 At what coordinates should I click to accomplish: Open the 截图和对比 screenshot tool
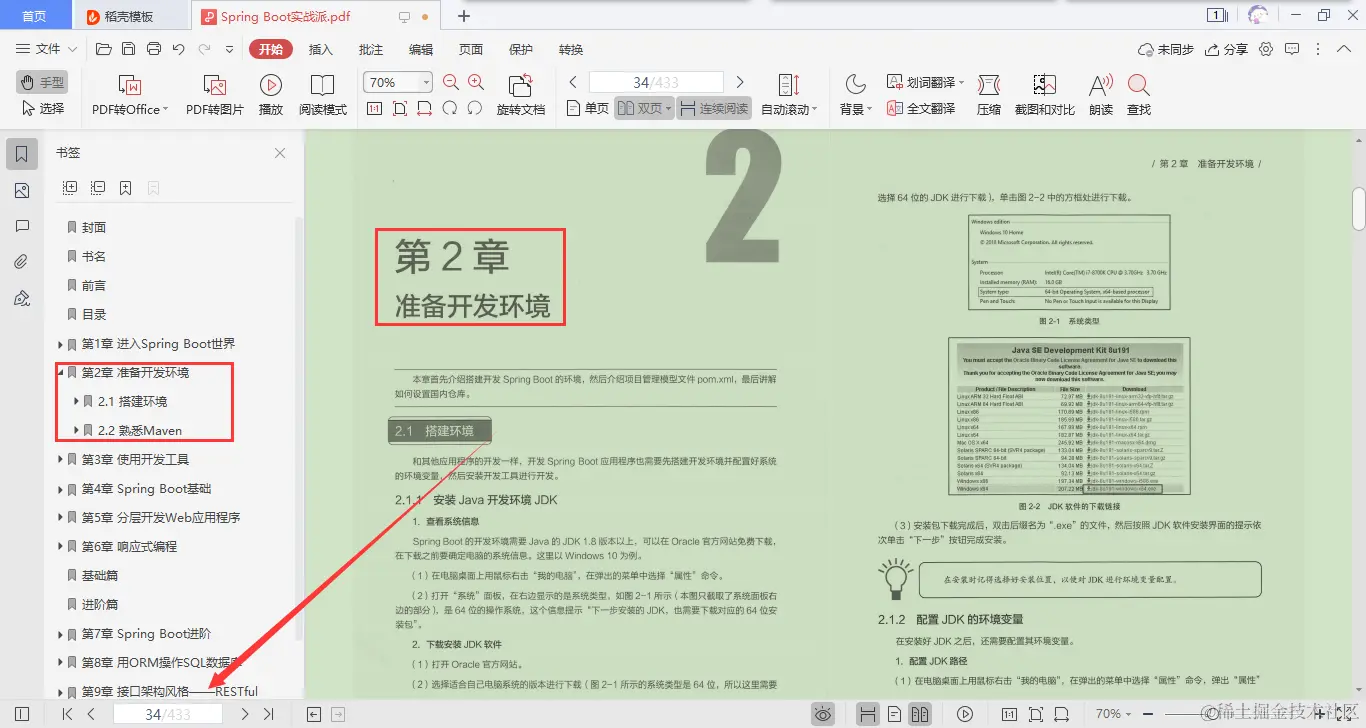coord(1043,95)
